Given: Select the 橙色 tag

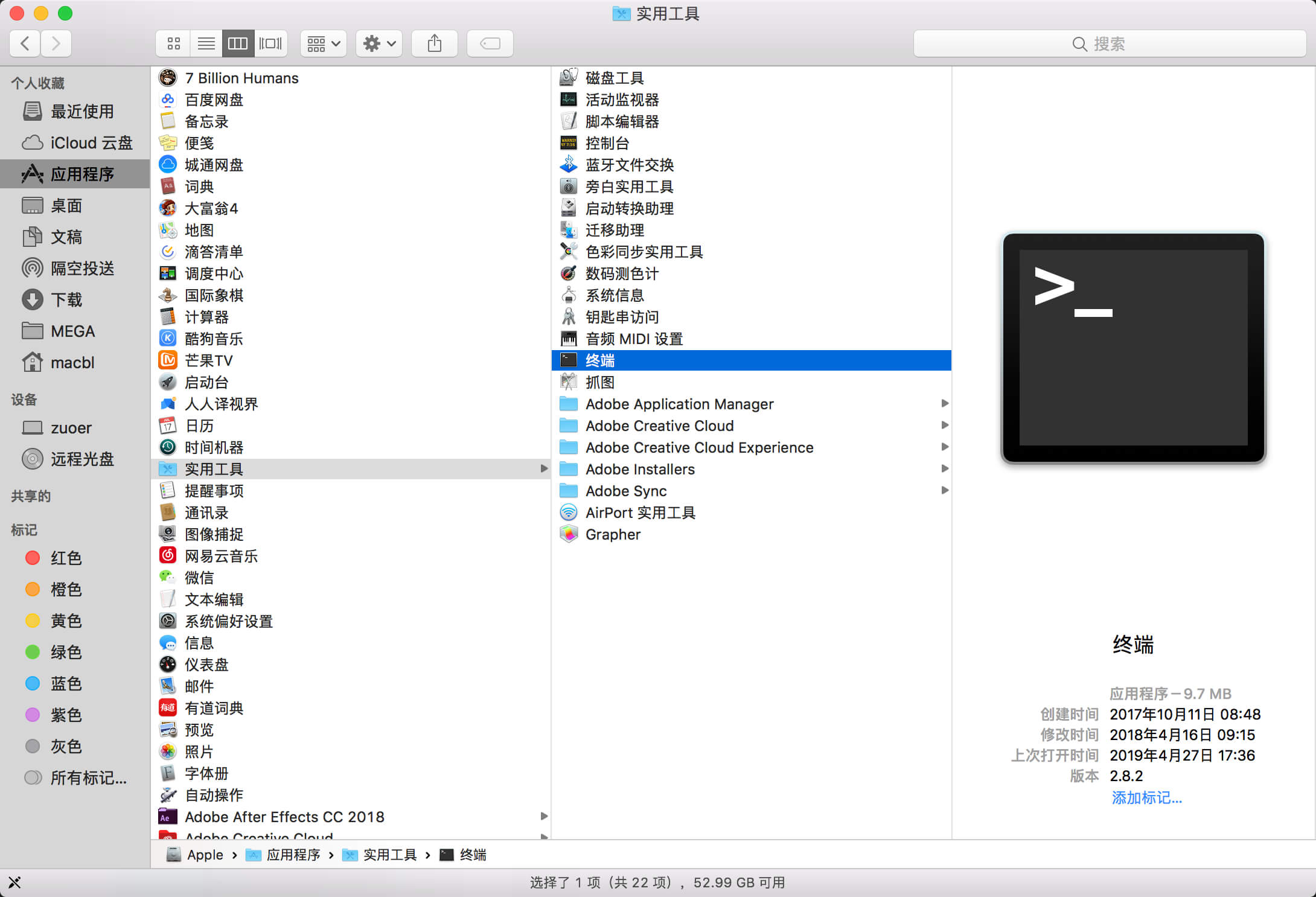Looking at the screenshot, I should click(75, 589).
